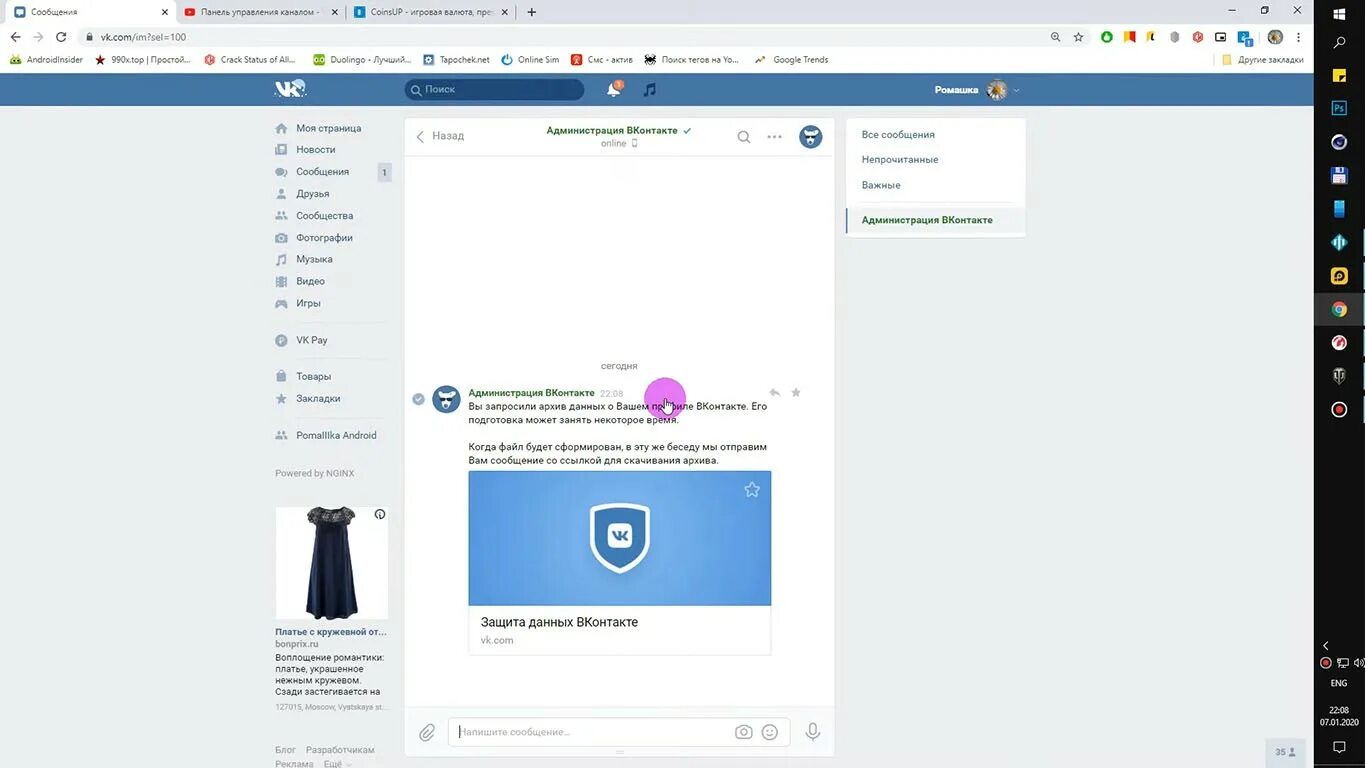The height and width of the screenshot is (768, 1366).
Task: Expand the Ромашка profile dropdown arrow
Action: click(x=1016, y=90)
